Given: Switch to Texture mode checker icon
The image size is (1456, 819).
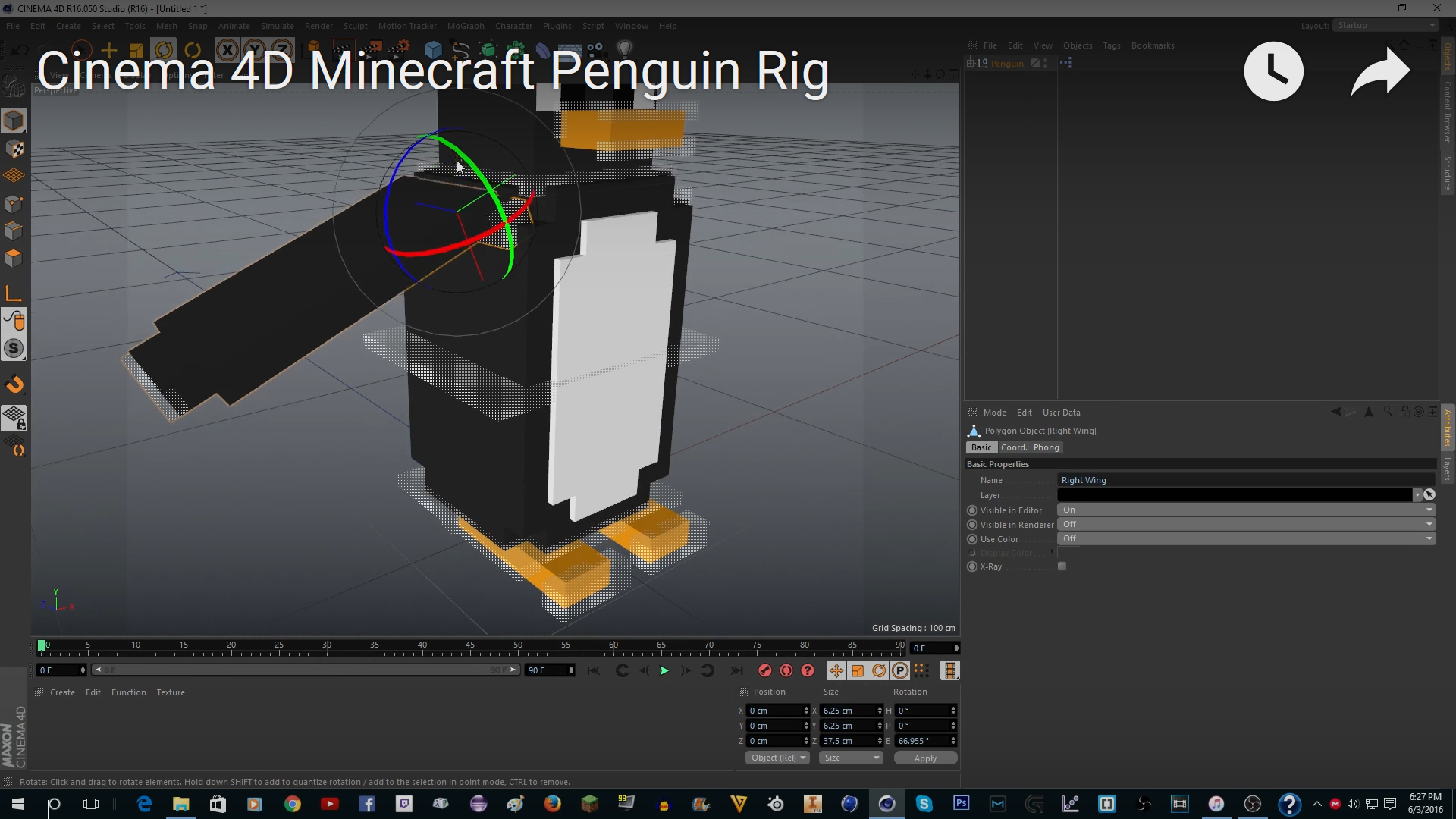Looking at the screenshot, I should pos(14,149).
